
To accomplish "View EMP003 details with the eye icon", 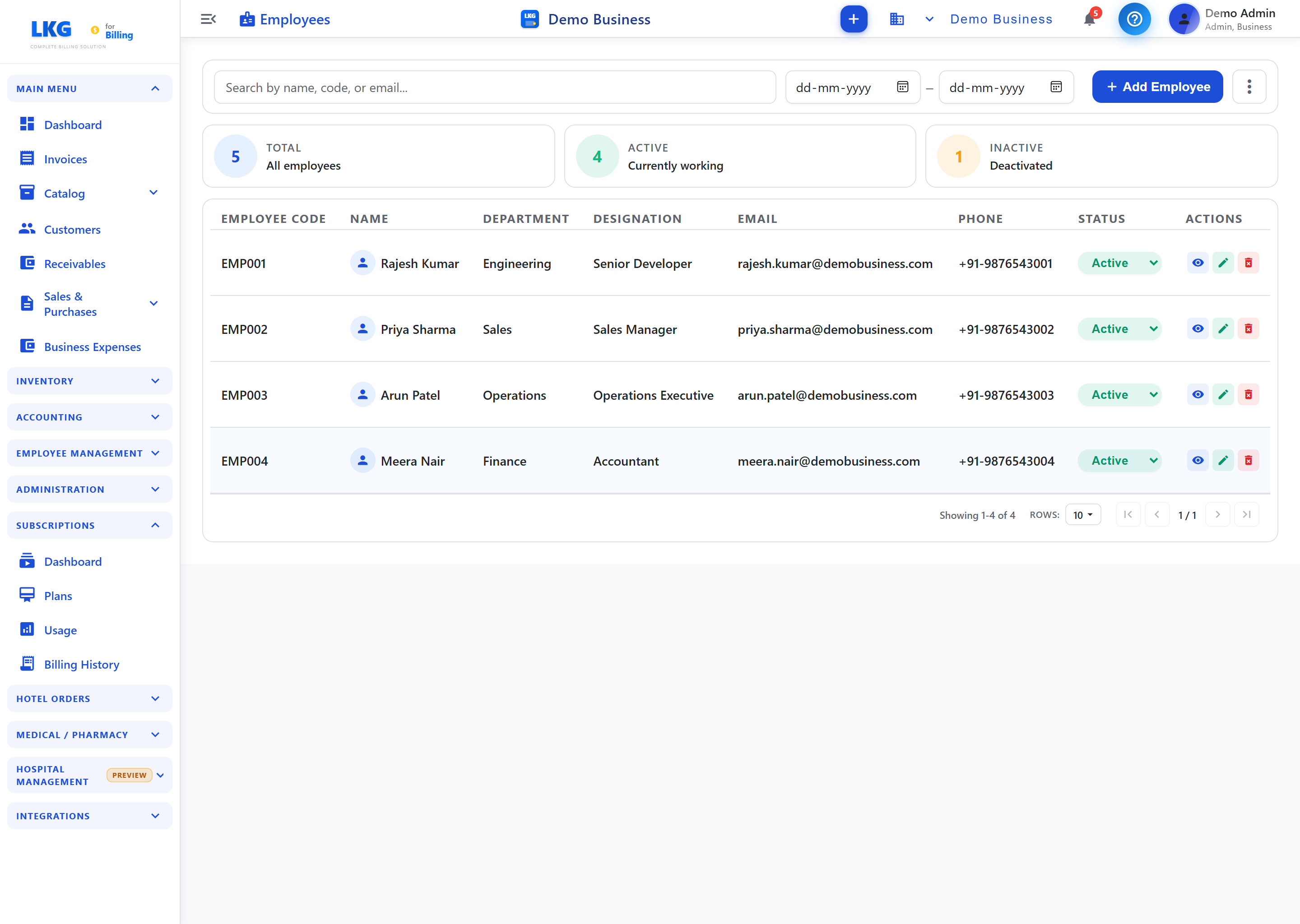I will 1198,395.
